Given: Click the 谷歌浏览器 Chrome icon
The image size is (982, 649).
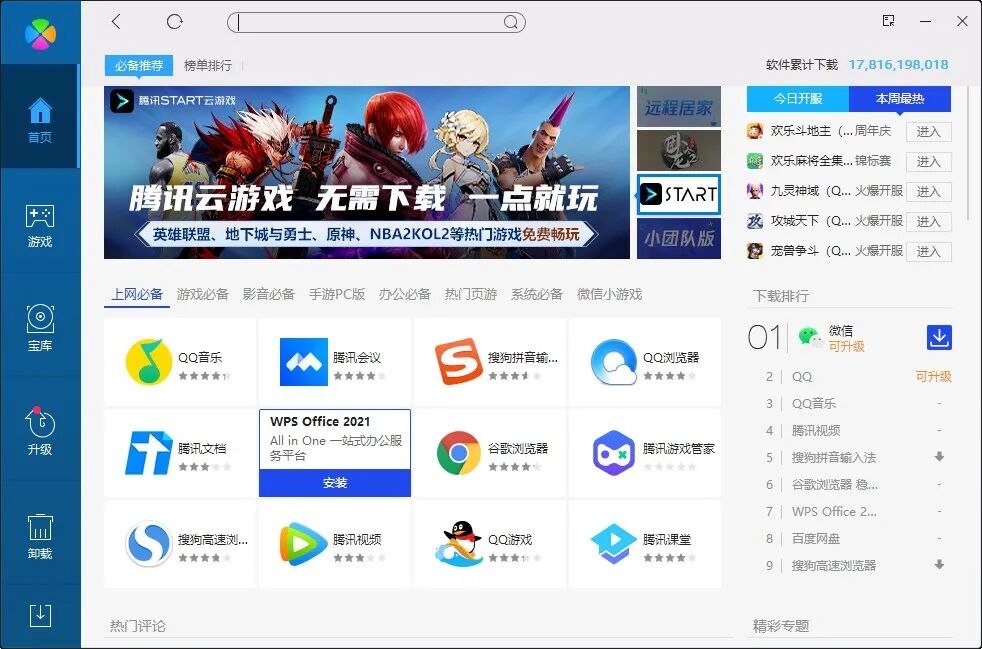Looking at the screenshot, I should tap(458, 453).
